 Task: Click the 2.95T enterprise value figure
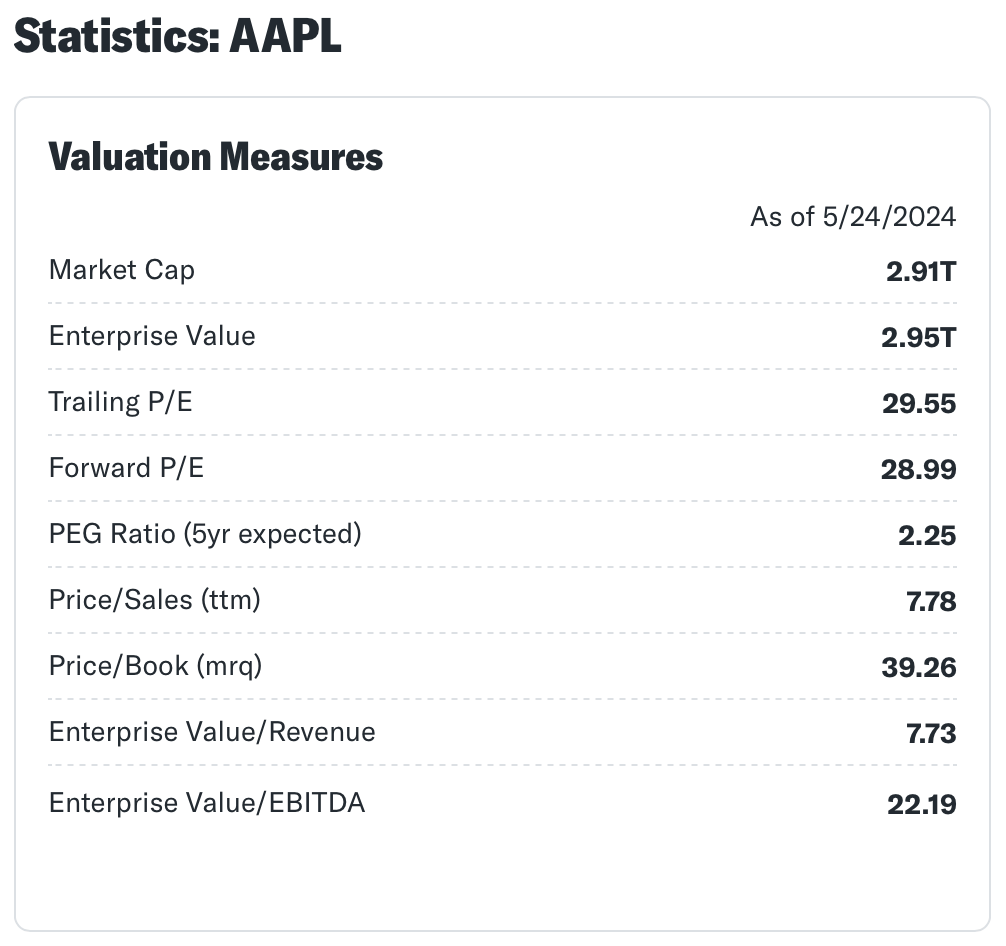(x=919, y=338)
